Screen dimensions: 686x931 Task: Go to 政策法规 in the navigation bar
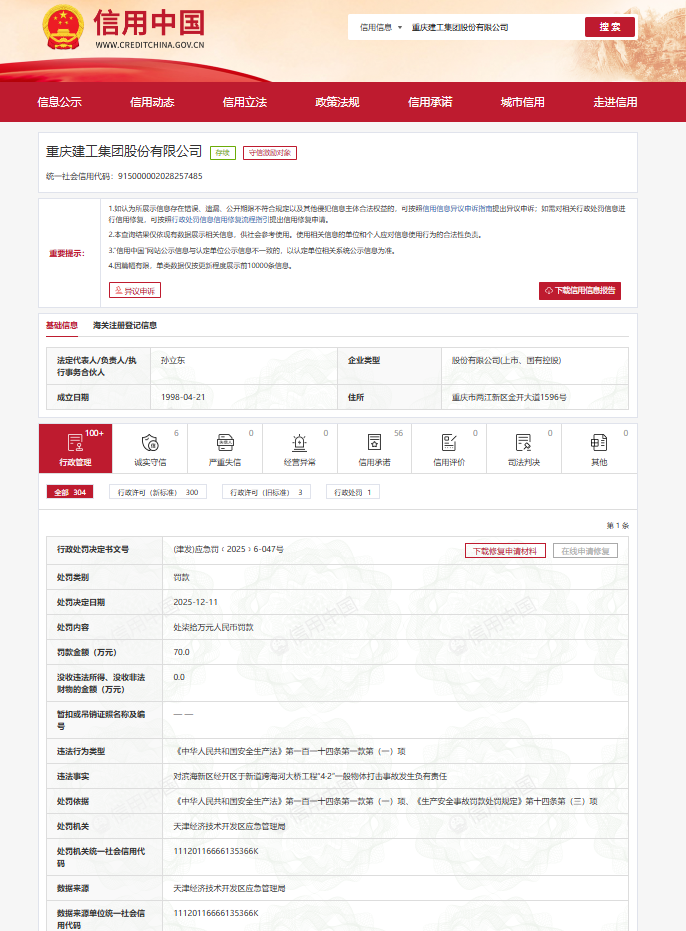[x=337, y=102]
